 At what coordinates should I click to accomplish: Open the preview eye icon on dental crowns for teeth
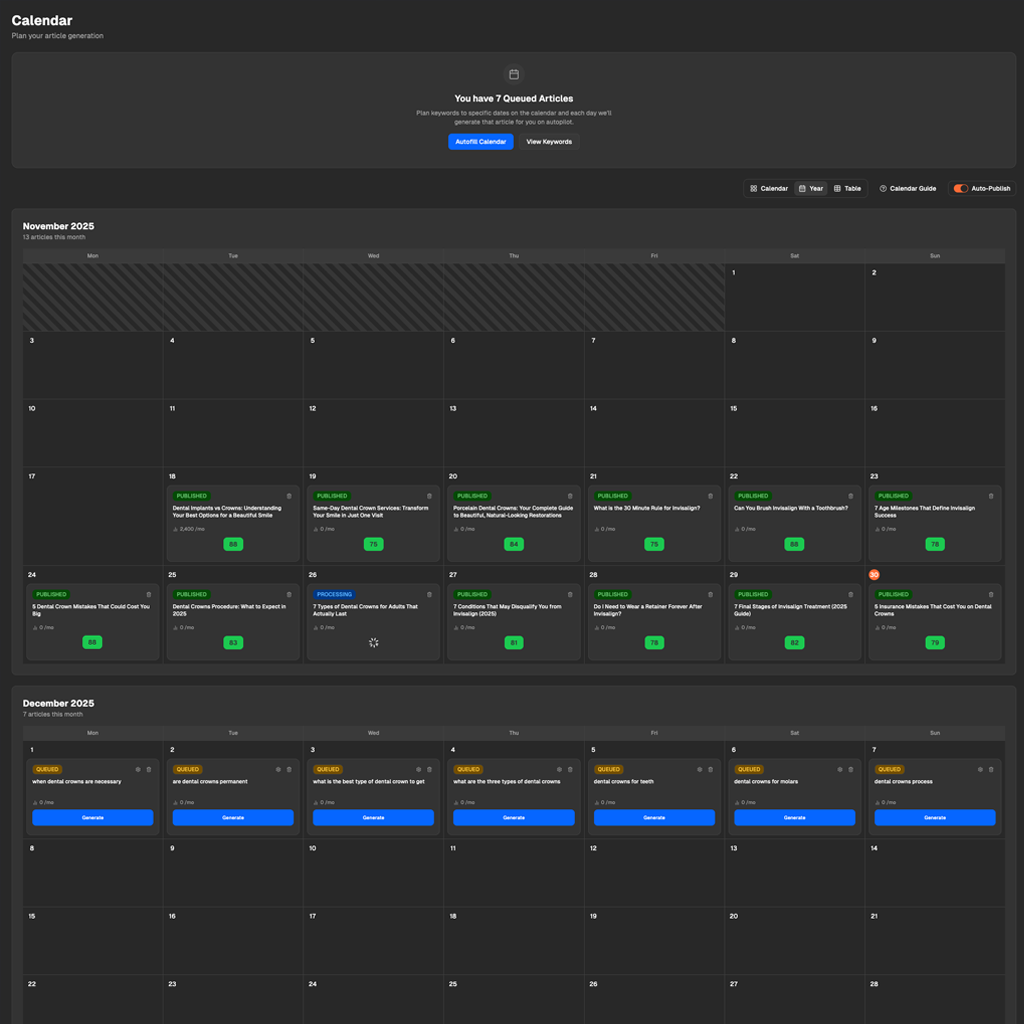pos(699,770)
